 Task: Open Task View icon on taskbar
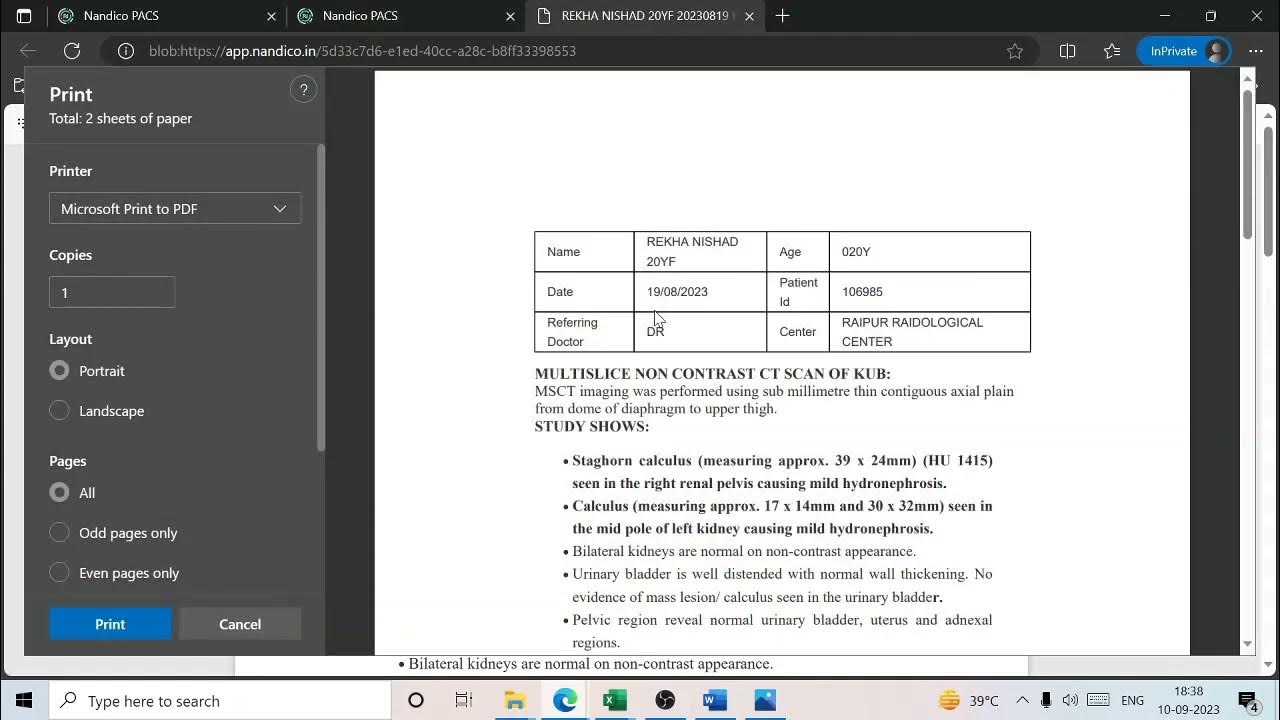[x=464, y=700]
